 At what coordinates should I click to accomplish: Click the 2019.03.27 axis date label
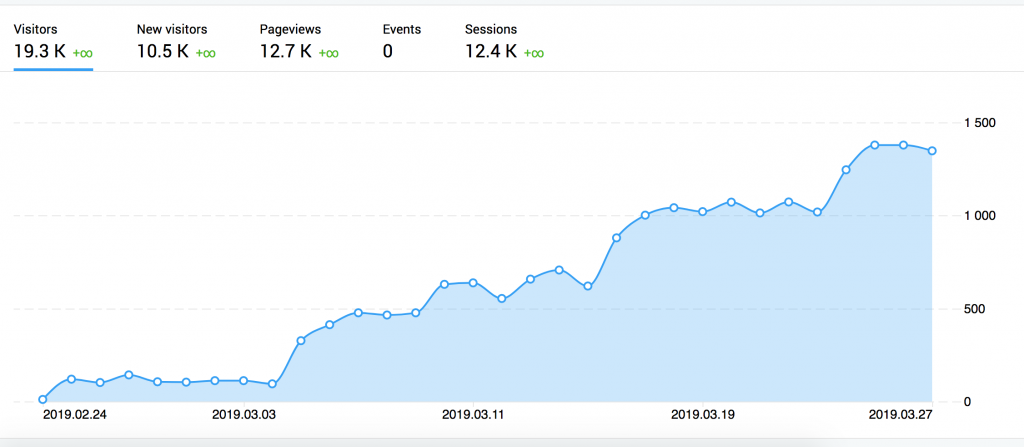pos(901,414)
